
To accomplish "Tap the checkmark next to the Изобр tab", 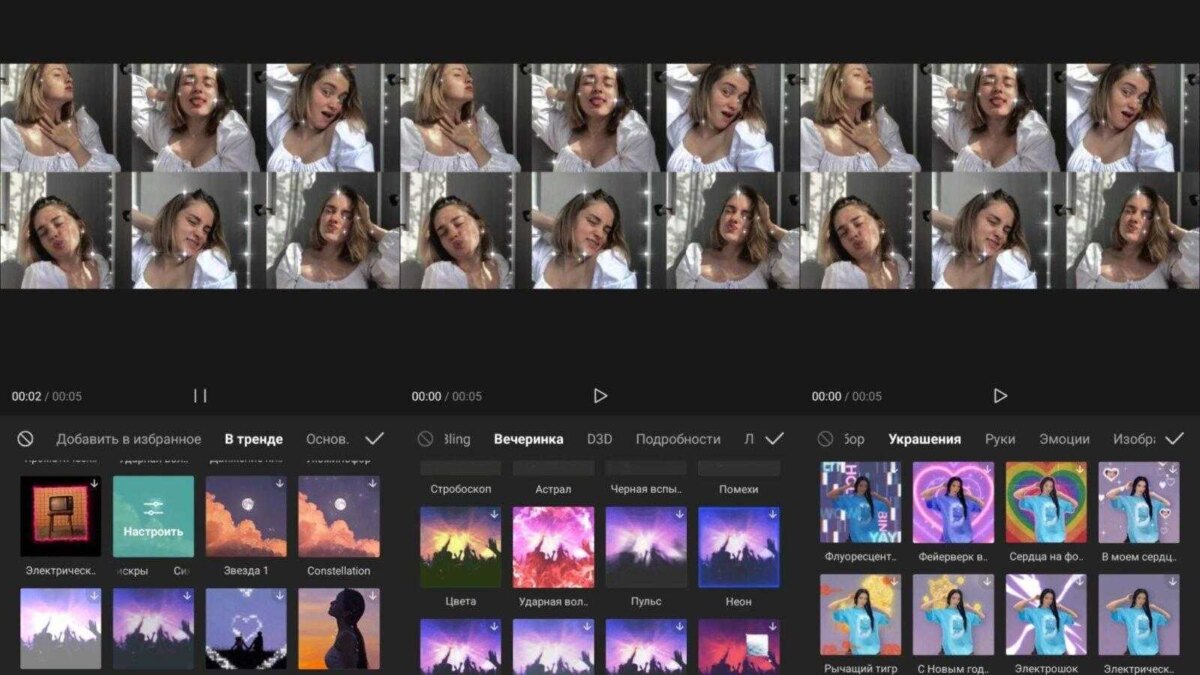I will click(1174, 439).
